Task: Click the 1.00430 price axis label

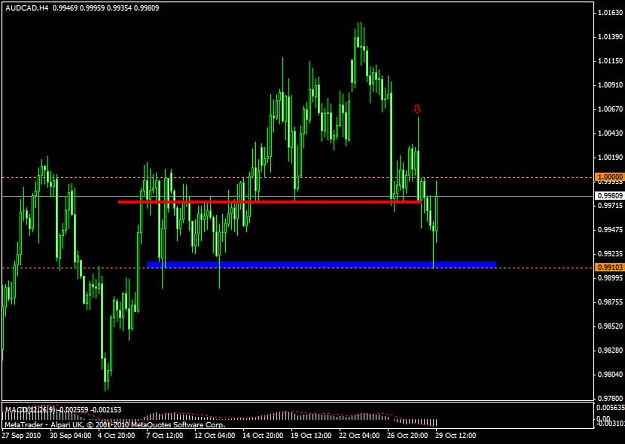Action: [x=610, y=133]
